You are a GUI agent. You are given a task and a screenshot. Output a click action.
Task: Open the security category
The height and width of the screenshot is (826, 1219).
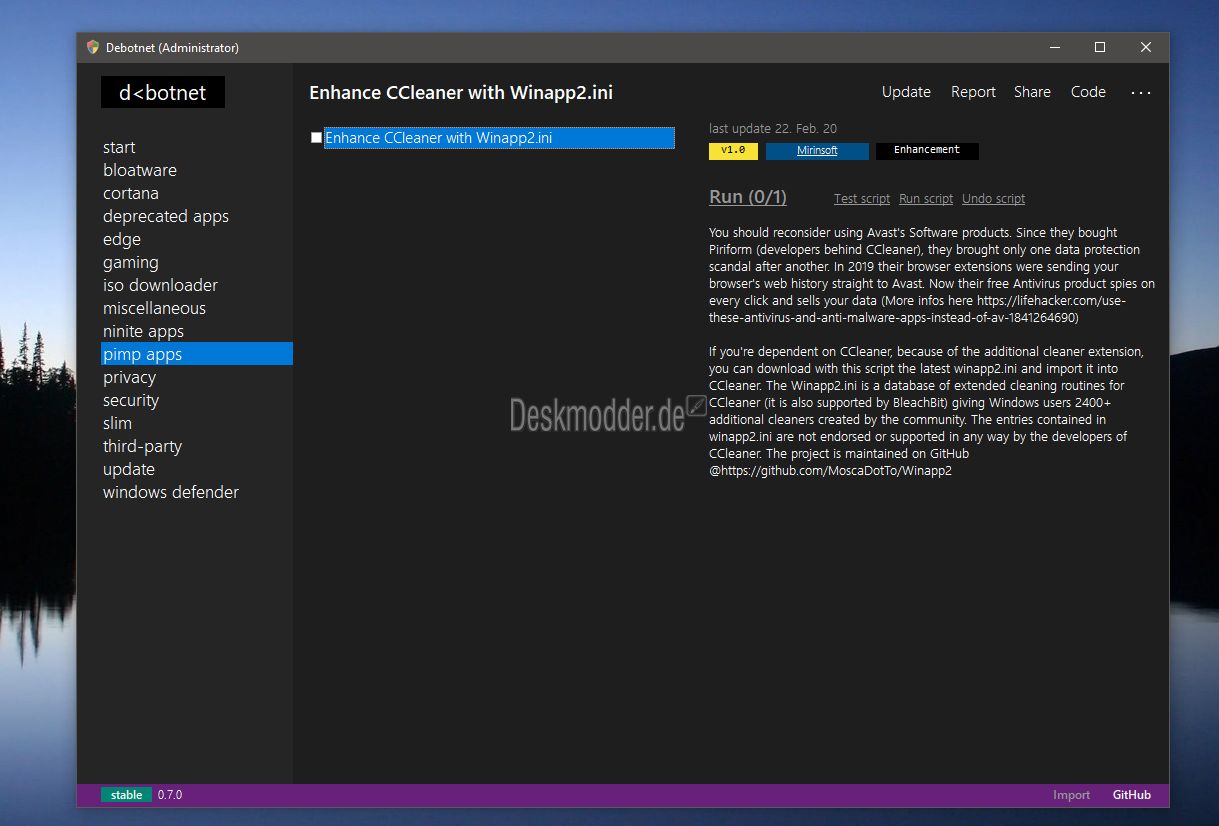[x=131, y=400]
